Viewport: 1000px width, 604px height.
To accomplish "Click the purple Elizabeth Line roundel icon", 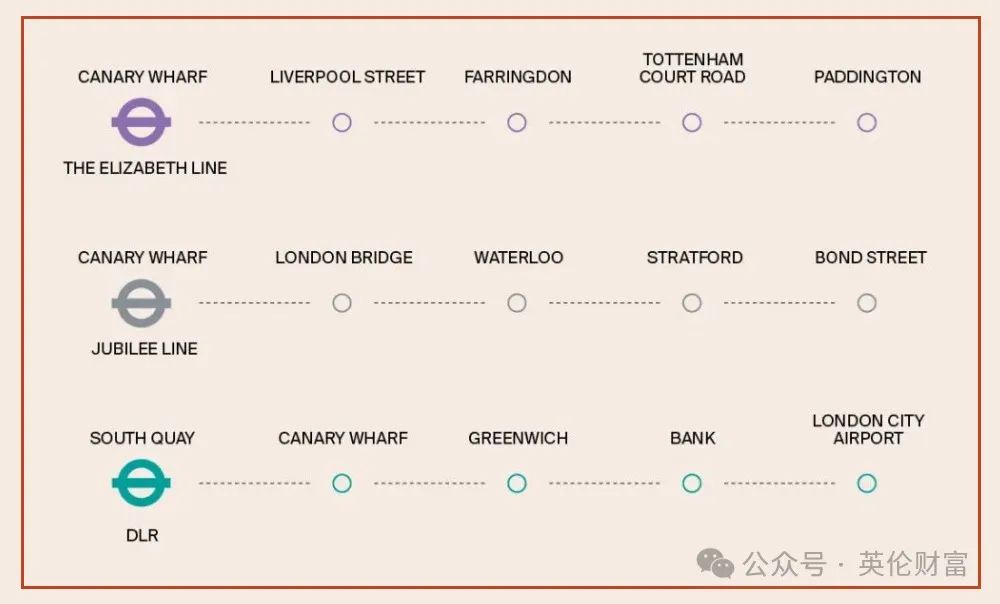I will [142, 122].
